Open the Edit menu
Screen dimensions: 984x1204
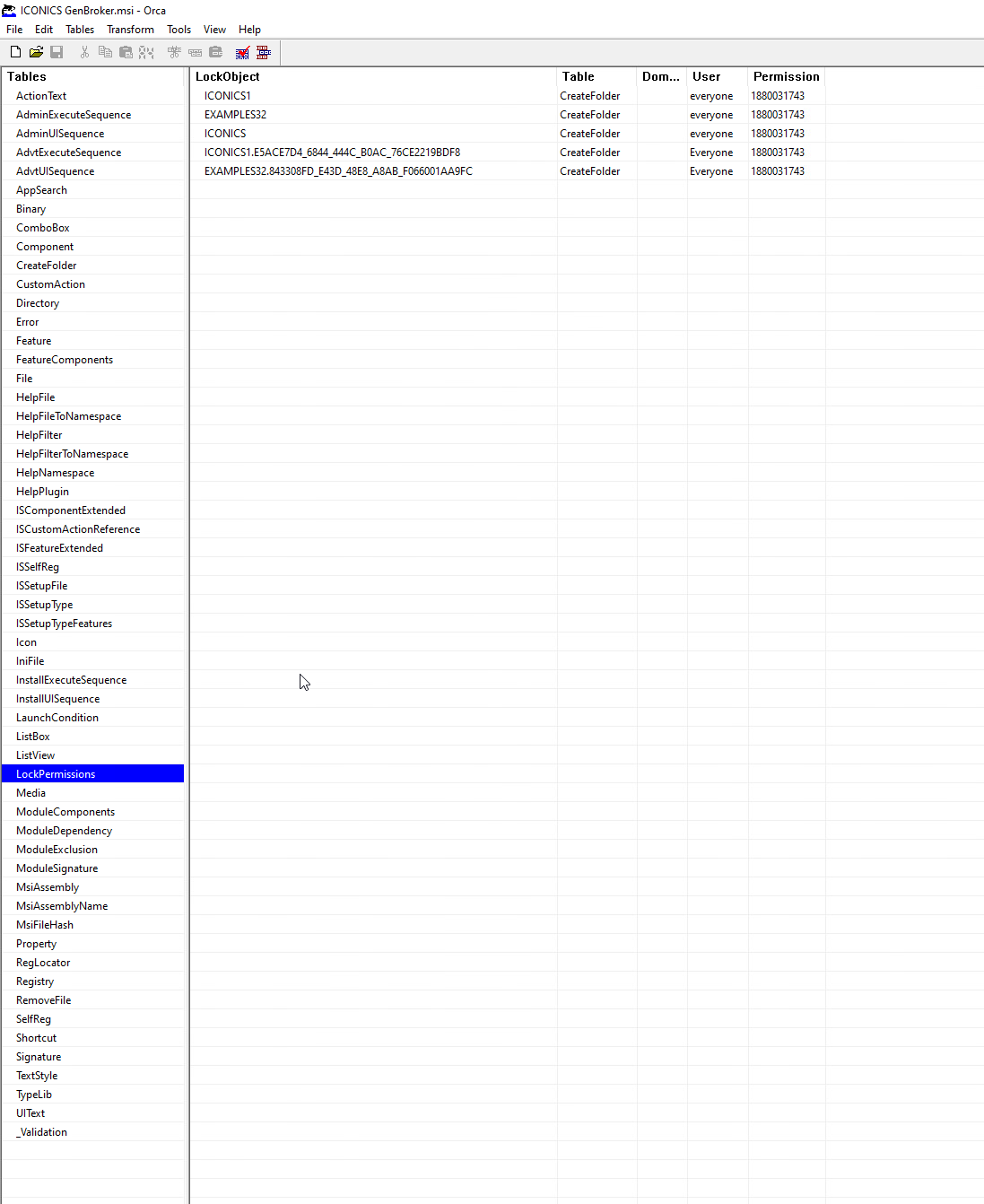[44, 30]
